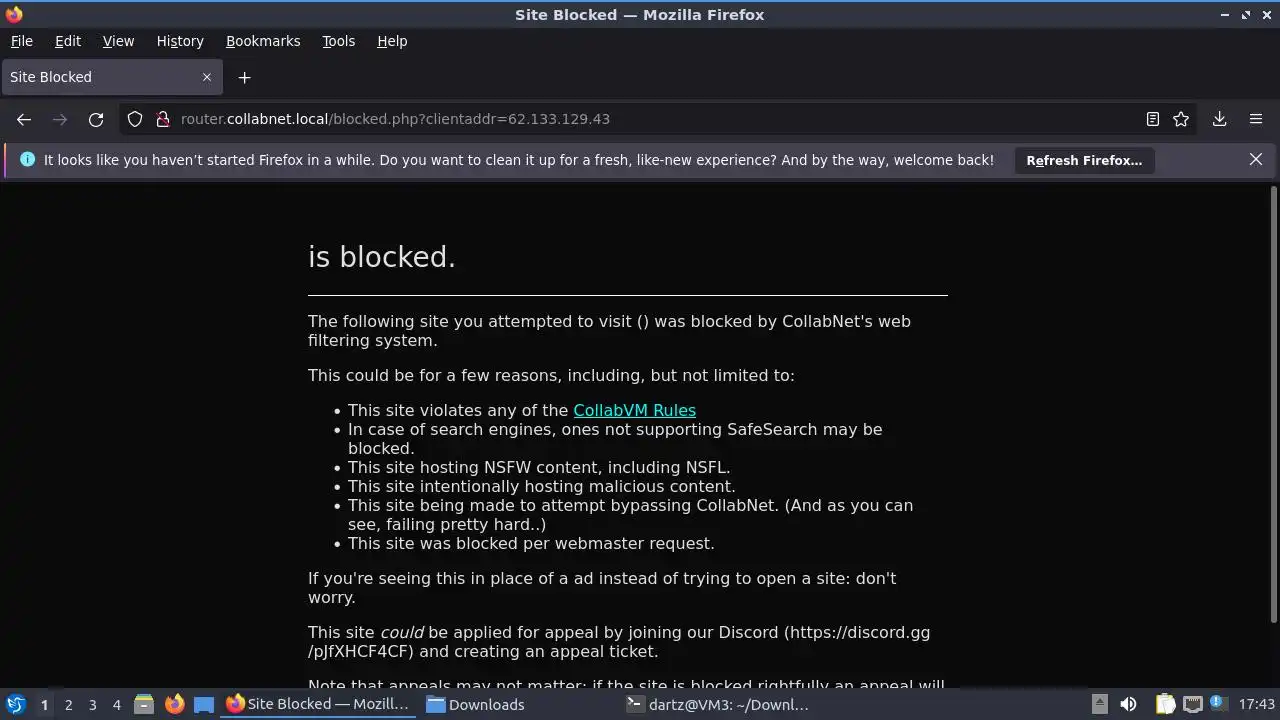The width and height of the screenshot is (1280, 720).
Task: Reload the current page
Action: click(96, 119)
